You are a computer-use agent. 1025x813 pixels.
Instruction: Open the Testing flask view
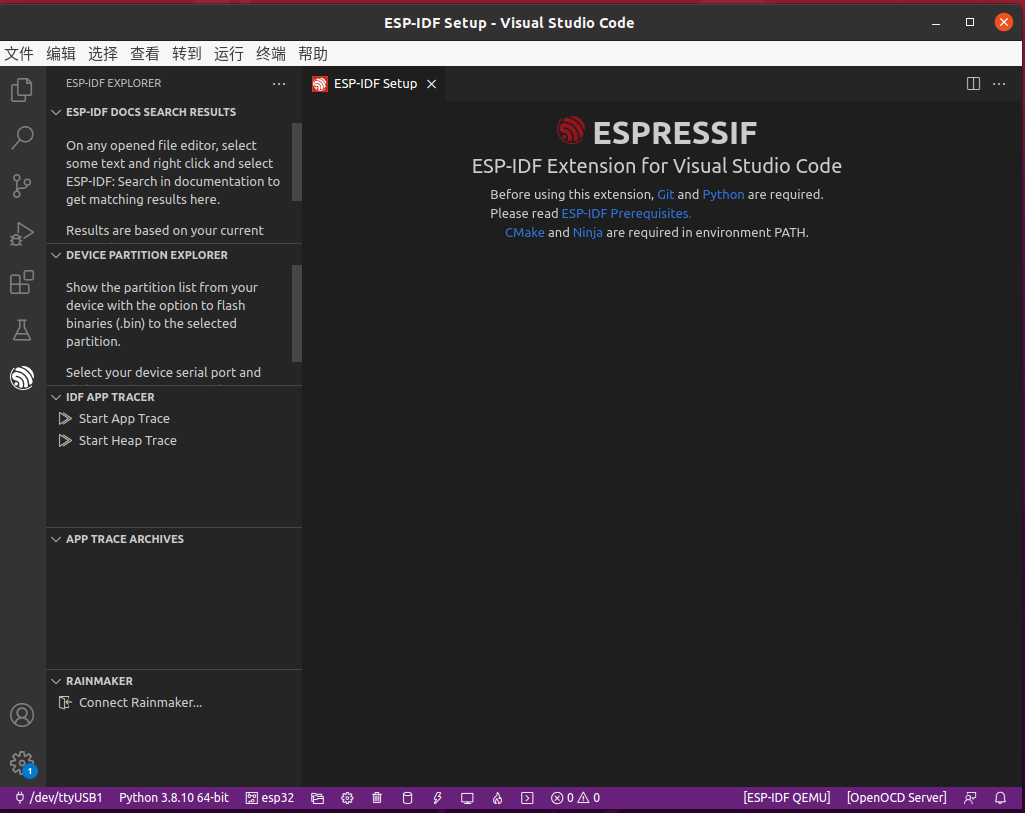[22, 330]
